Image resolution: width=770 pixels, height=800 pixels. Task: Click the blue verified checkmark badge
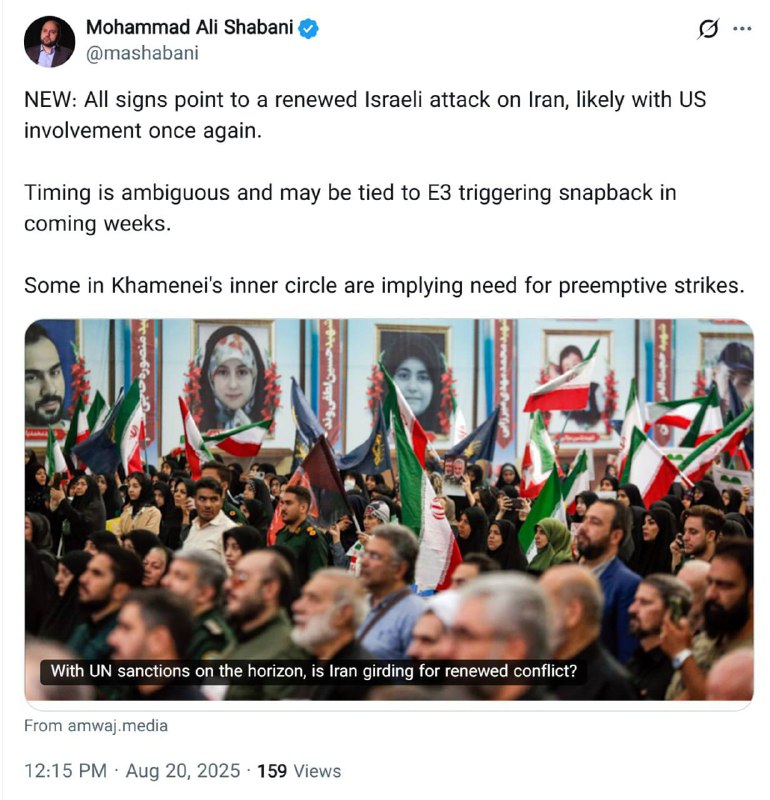(308, 29)
